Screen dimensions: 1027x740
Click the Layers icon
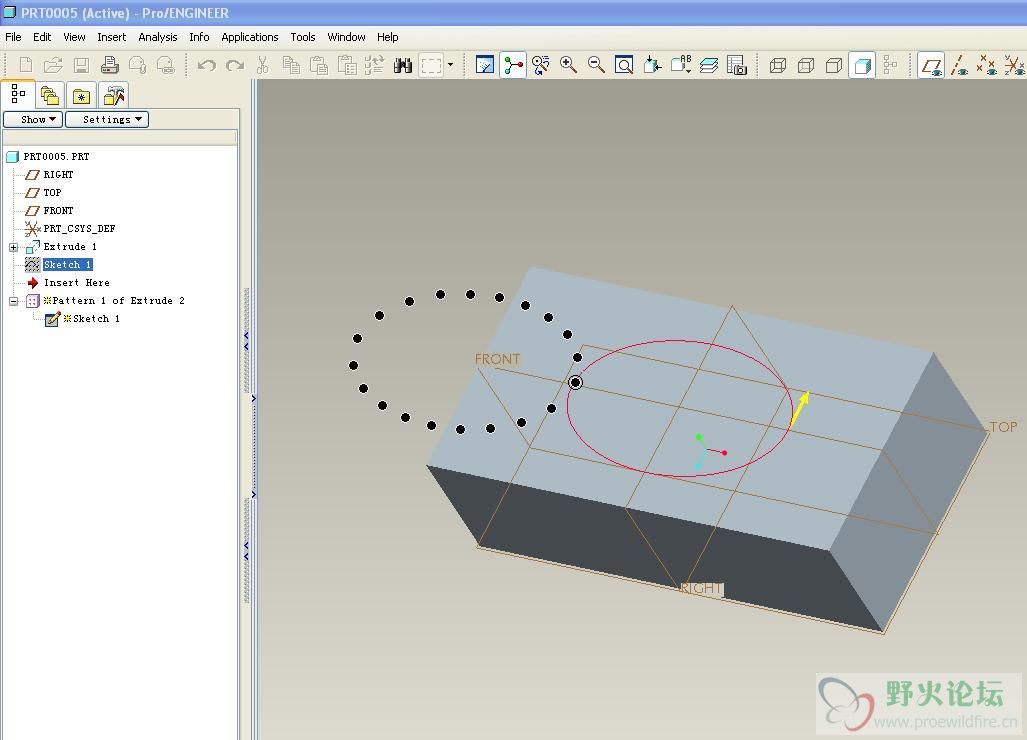click(709, 65)
